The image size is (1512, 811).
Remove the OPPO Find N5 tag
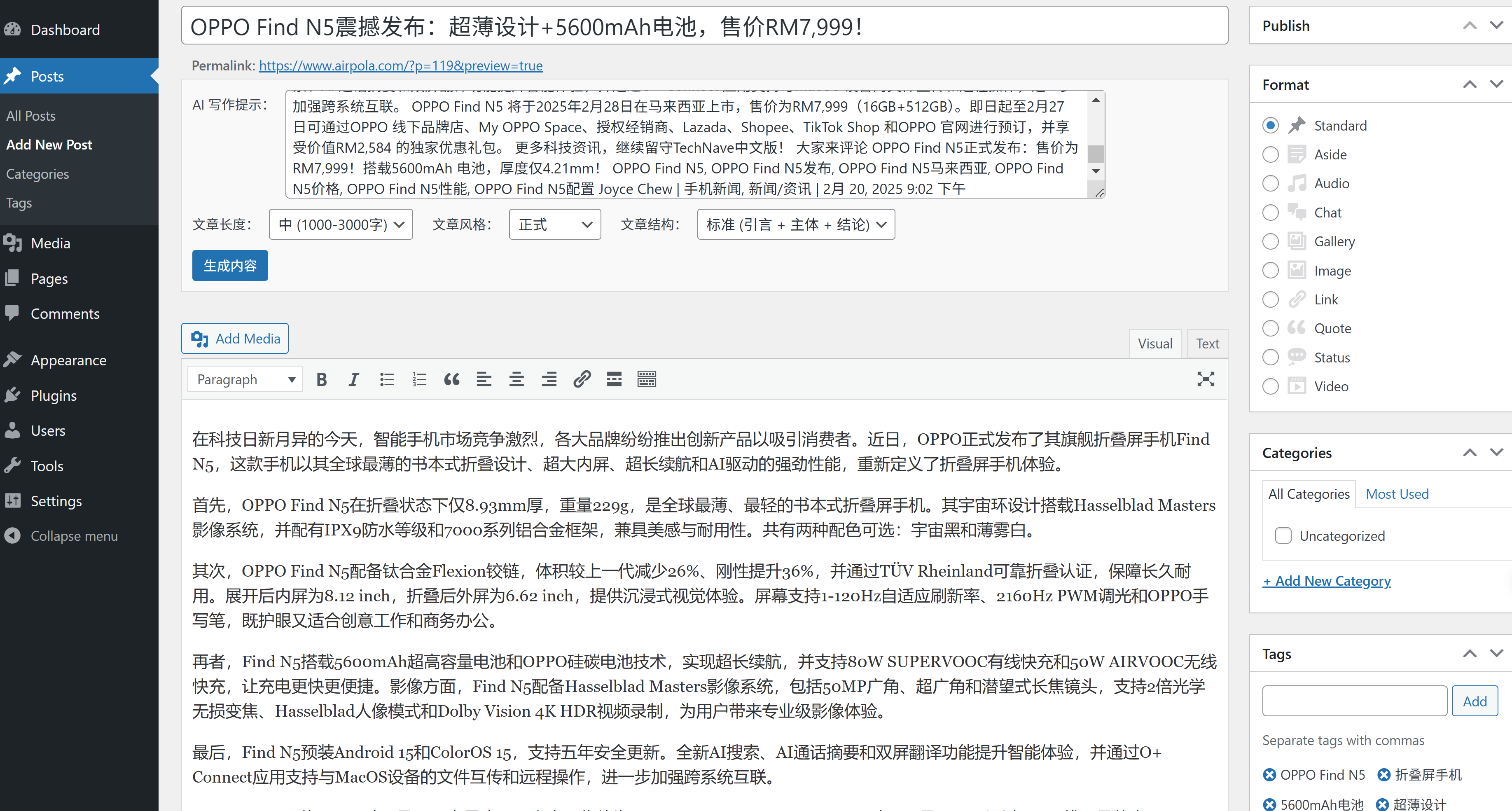click(1269, 775)
